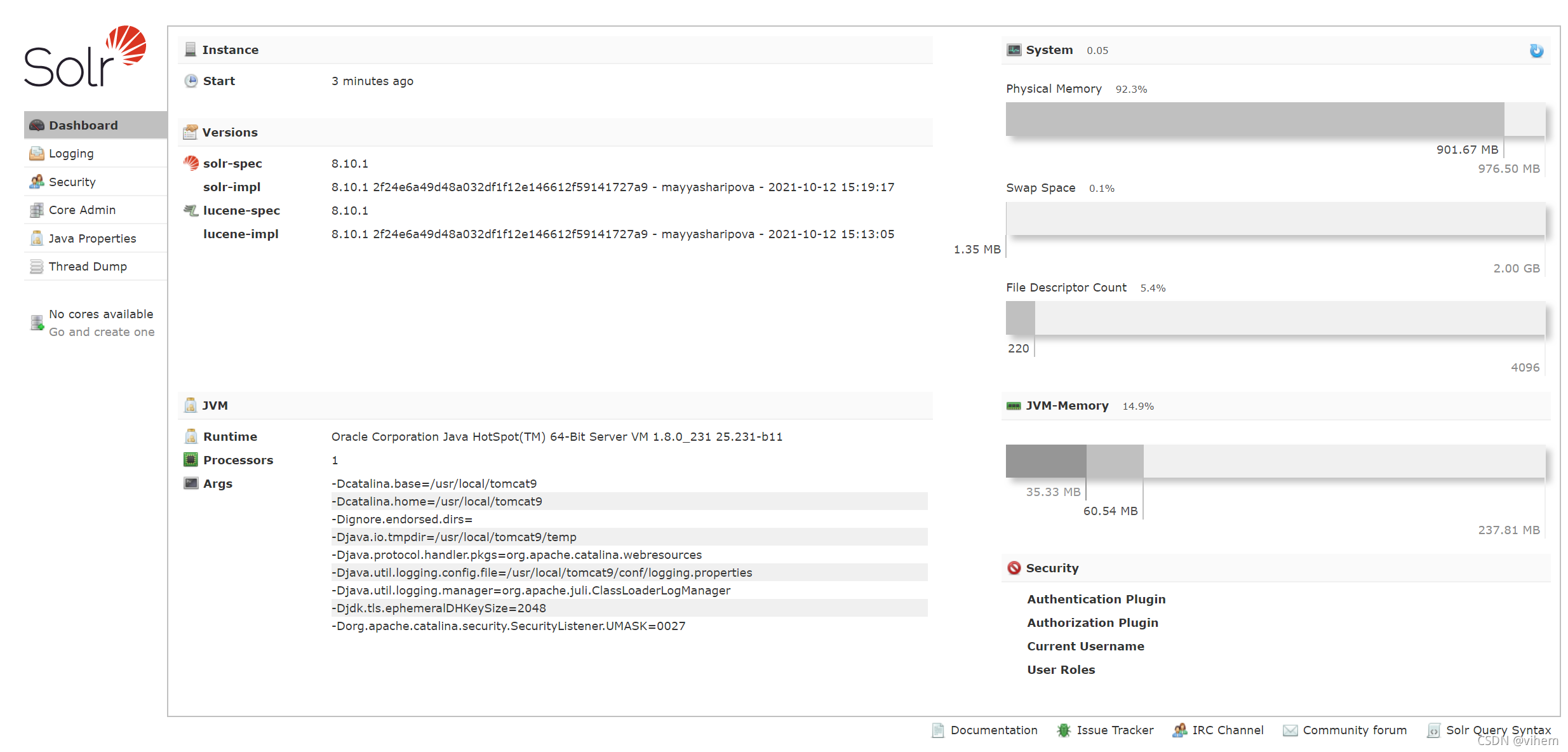
Task: Click 'No cores available' text
Action: [101, 314]
